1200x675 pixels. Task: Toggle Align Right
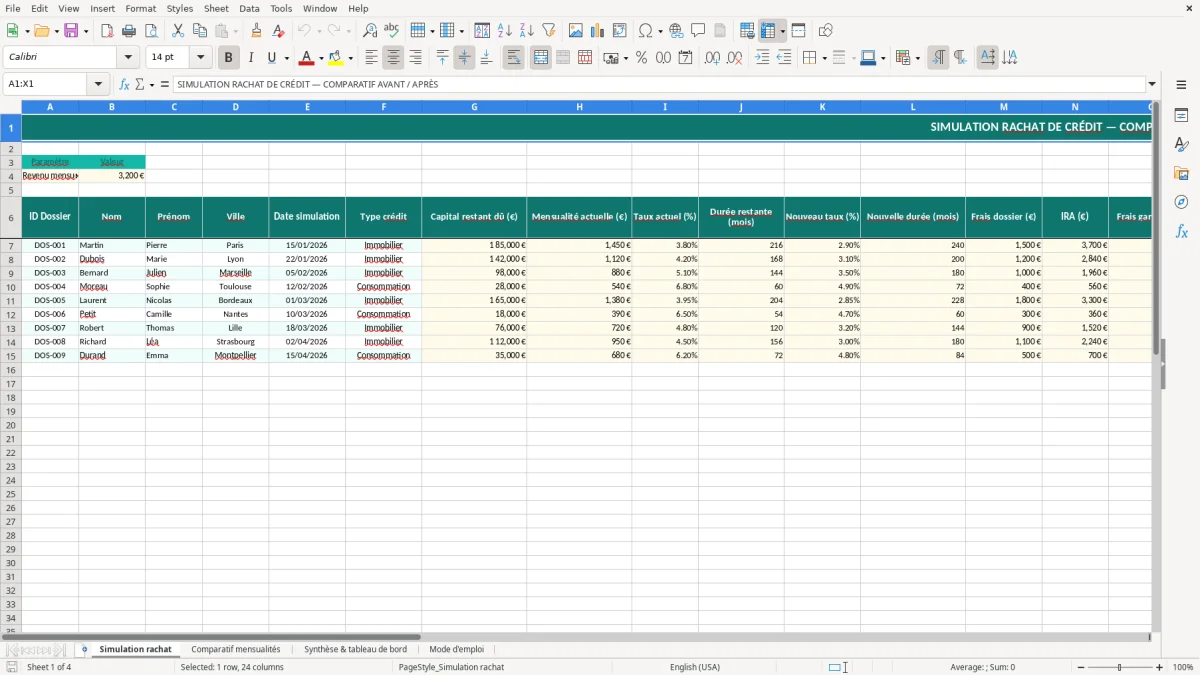[415, 58]
